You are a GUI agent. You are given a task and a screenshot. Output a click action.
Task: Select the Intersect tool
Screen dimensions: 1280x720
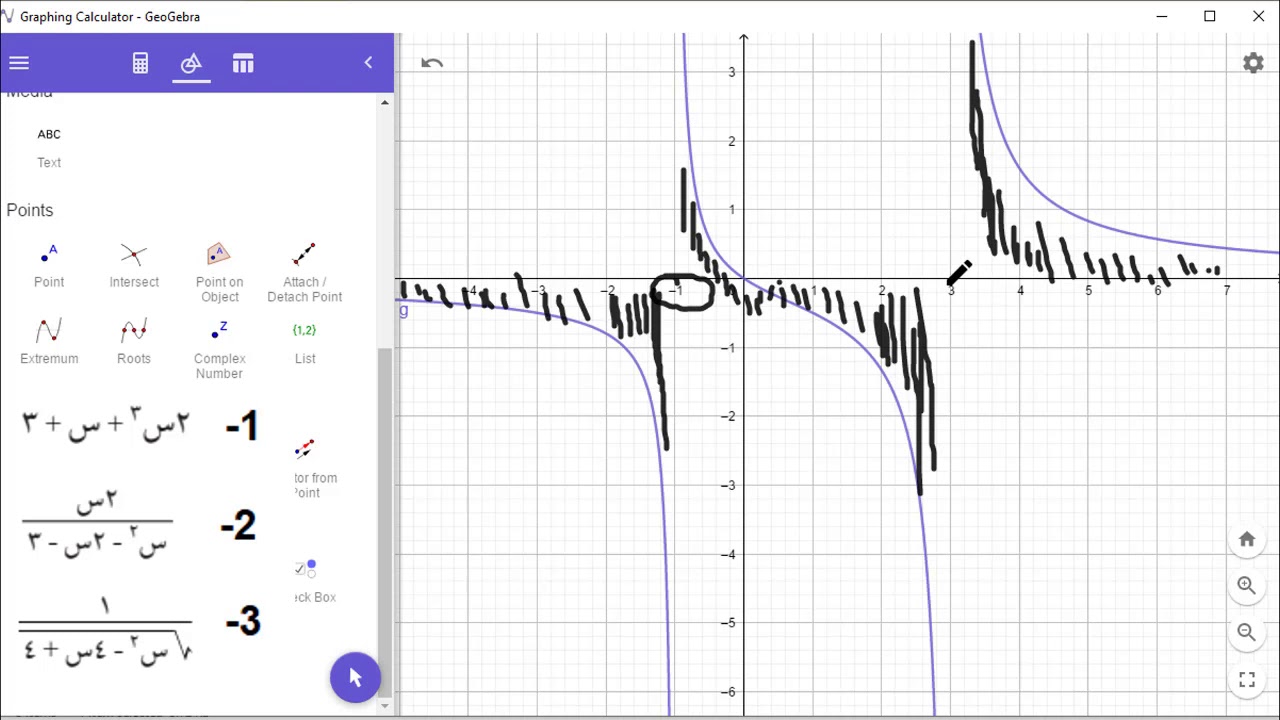point(134,265)
